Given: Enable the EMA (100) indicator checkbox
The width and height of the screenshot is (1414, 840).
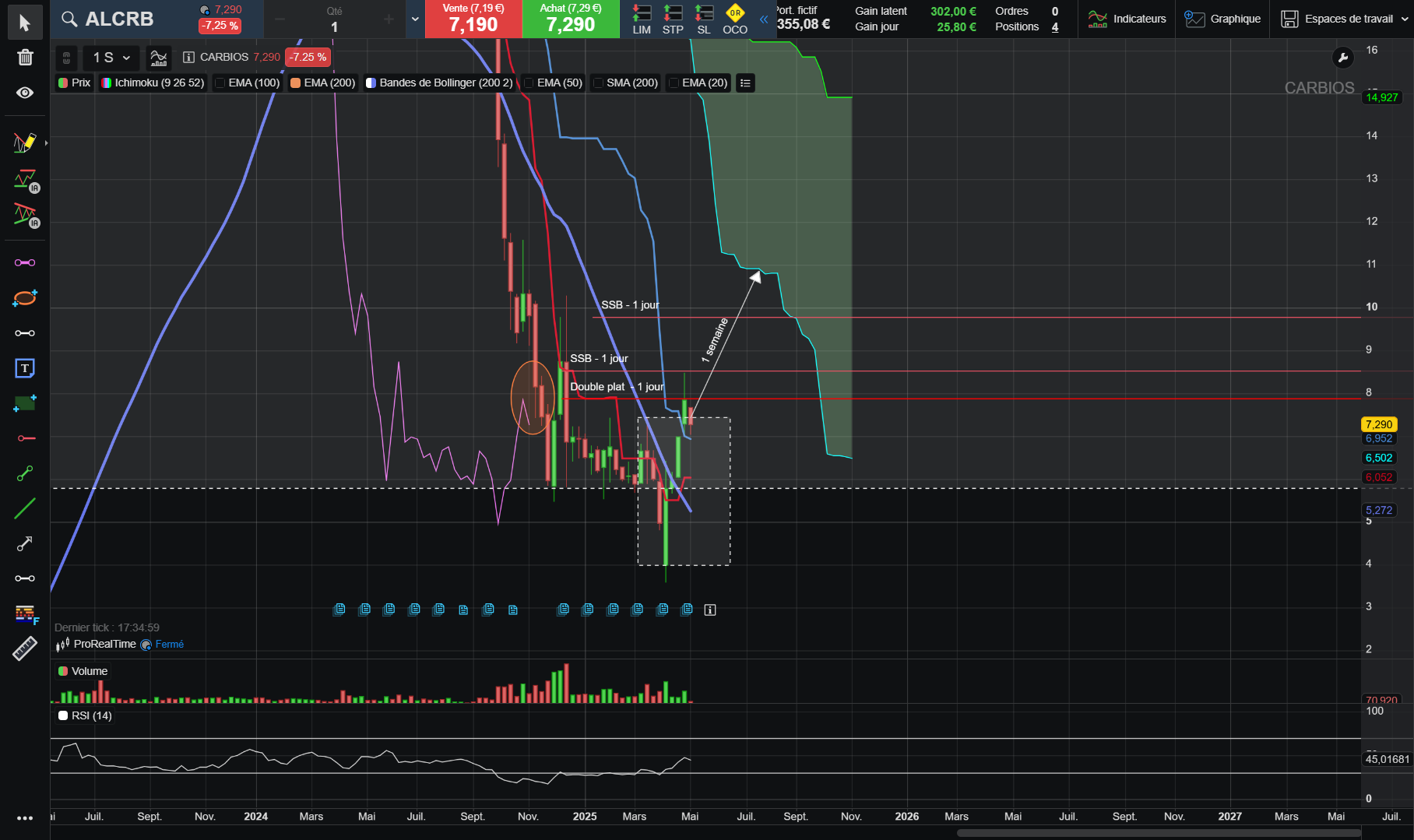Looking at the screenshot, I should click(x=220, y=83).
